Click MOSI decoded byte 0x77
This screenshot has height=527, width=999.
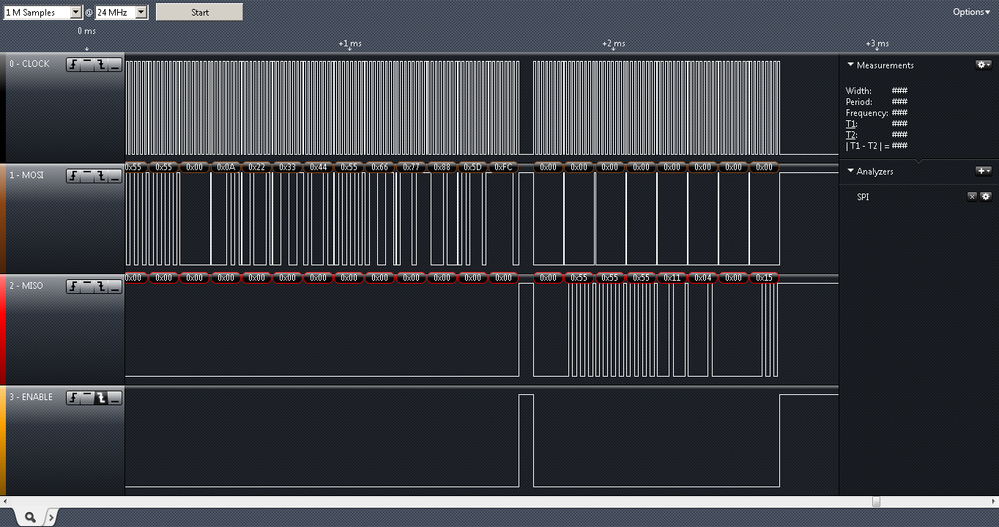click(411, 167)
